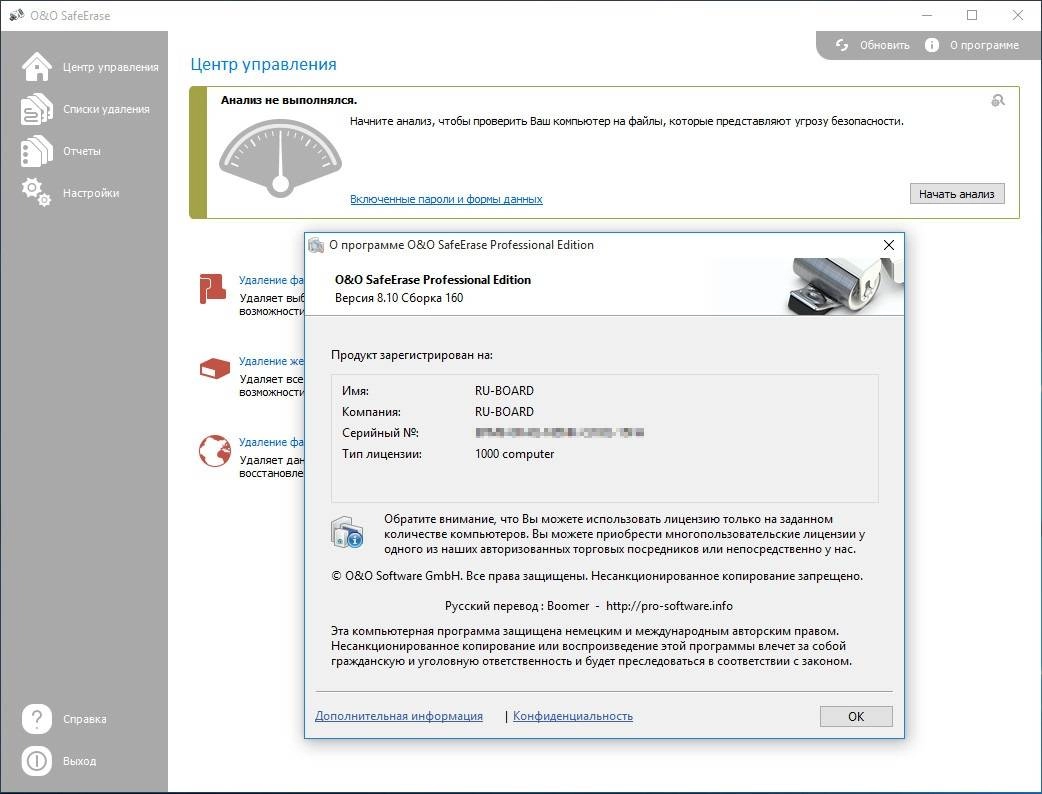The height and width of the screenshot is (794, 1042).
Task: Click the Обновить refresh arrows icon
Action: (x=842, y=45)
